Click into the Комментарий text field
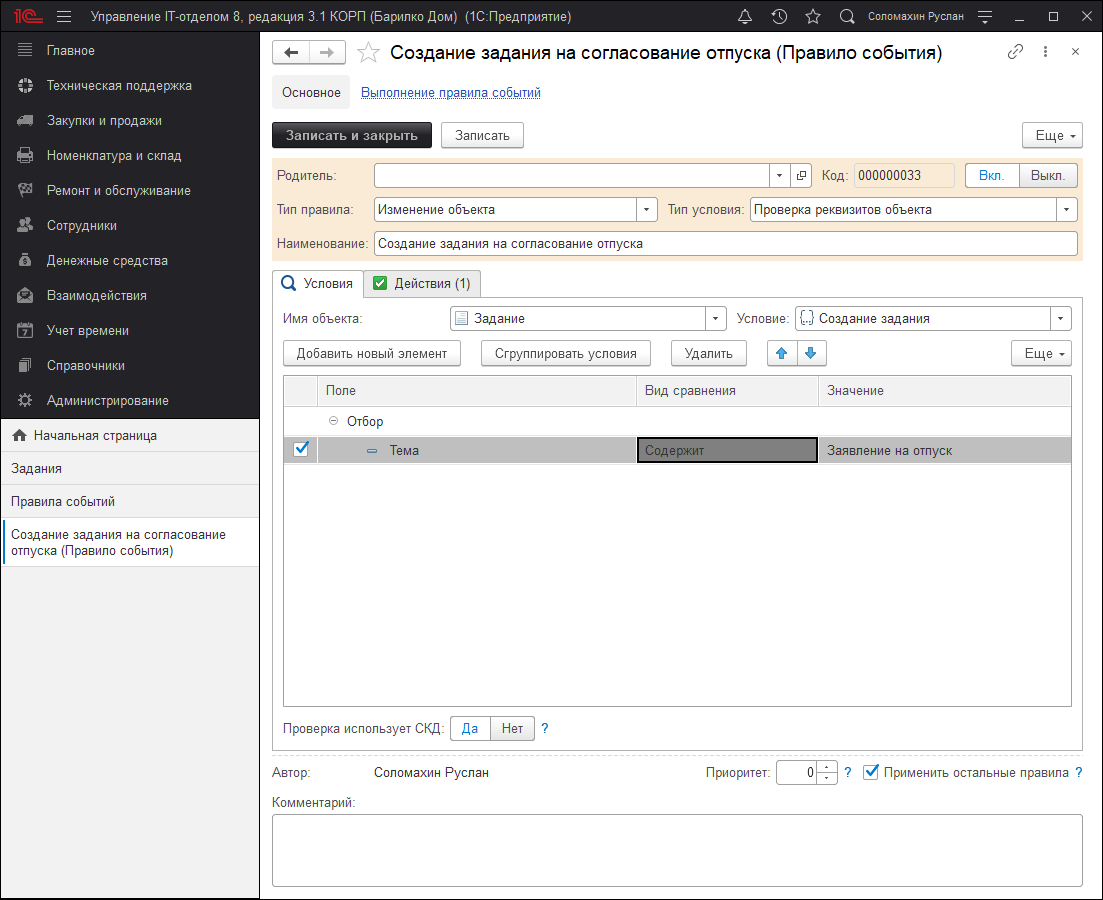The height and width of the screenshot is (900, 1103). tap(676, 849)
